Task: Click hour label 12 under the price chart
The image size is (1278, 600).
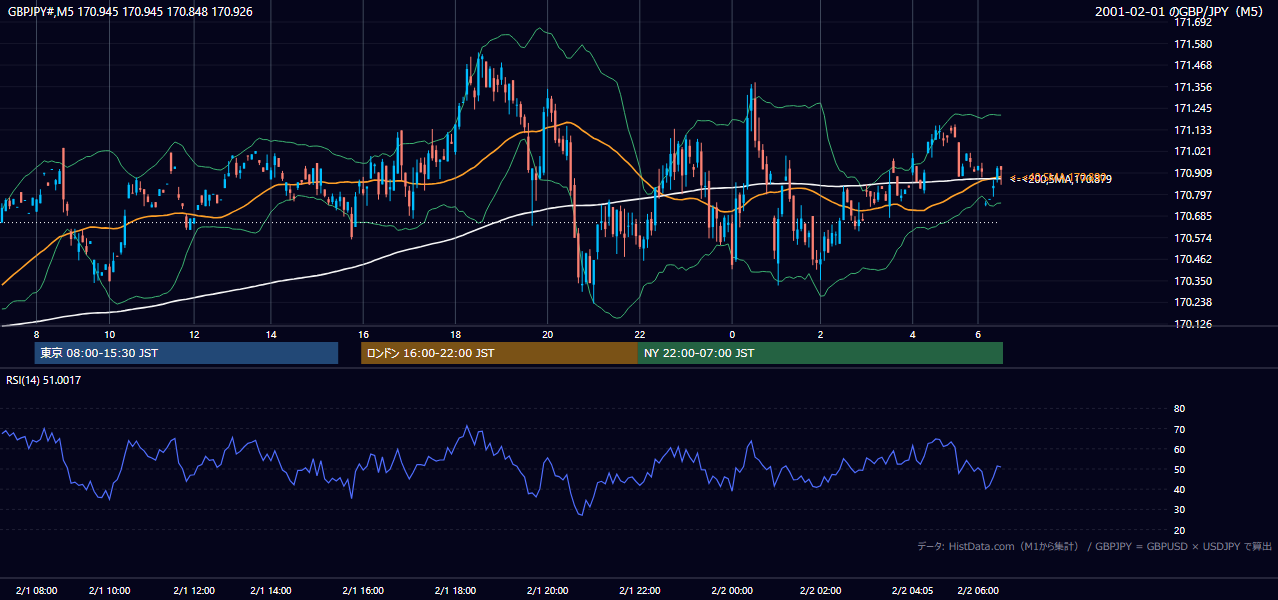Action: tap(194, 334)
